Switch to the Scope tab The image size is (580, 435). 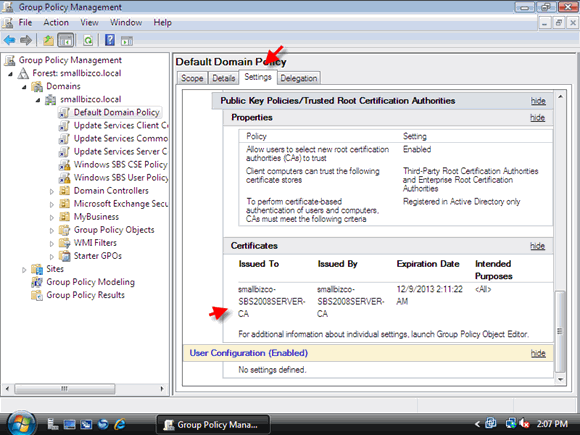(x=192, y=78)
